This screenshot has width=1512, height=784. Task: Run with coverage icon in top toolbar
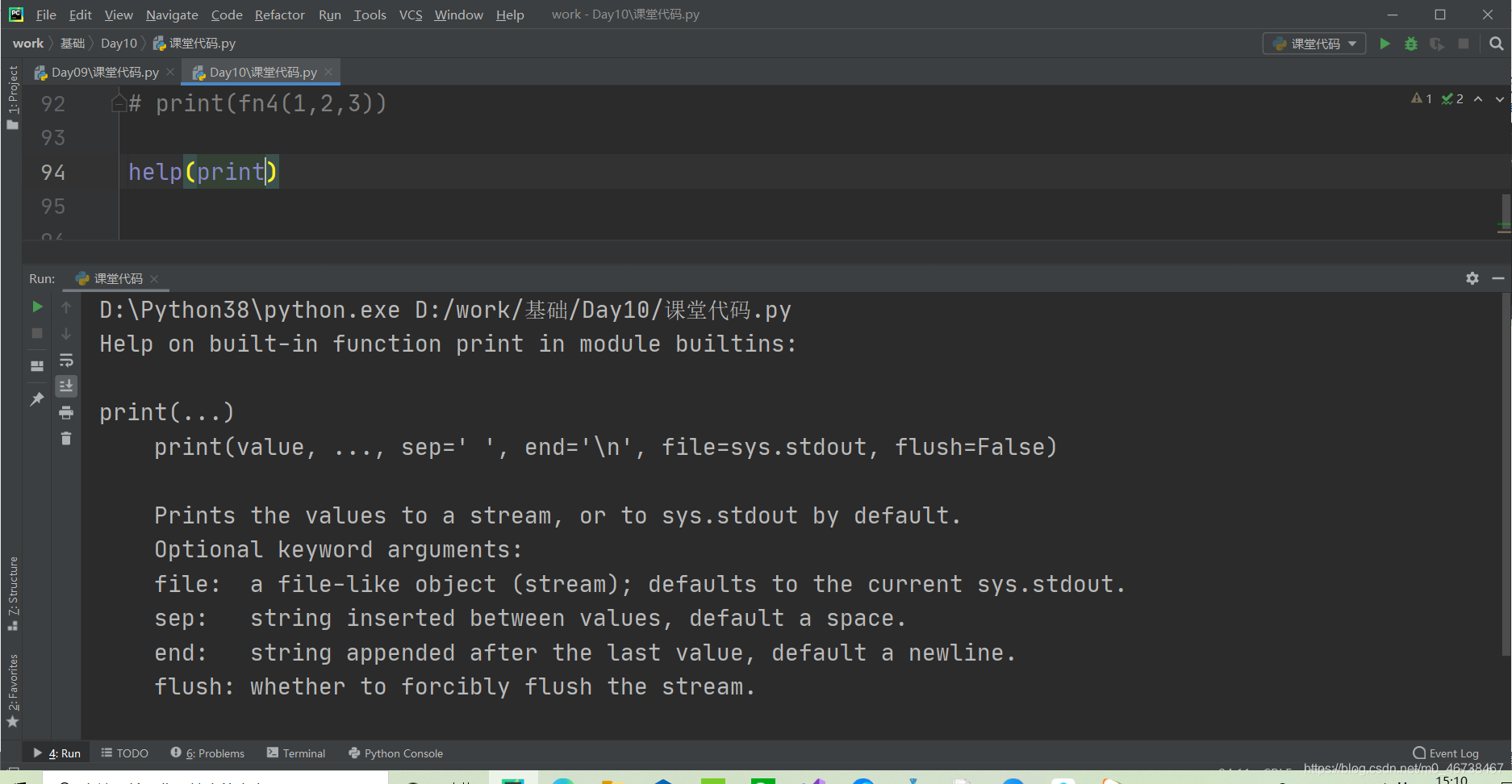(1437, 44)
